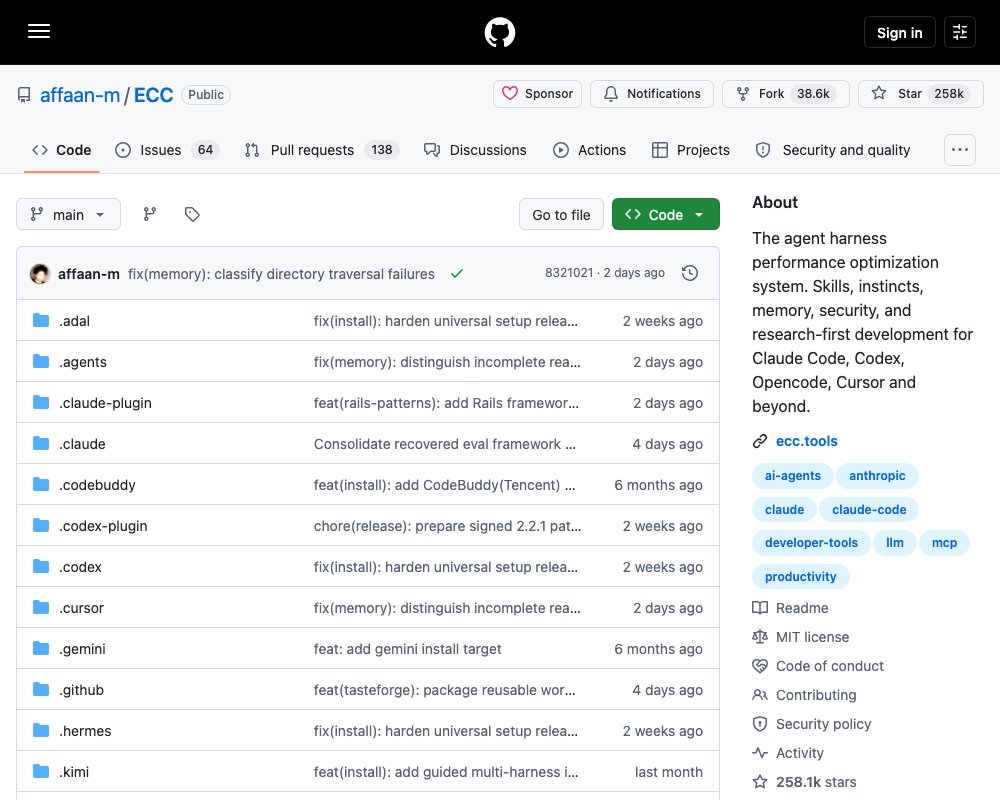Open the ecc.tools website link
The image size is (1000, 800).
point(806,441)
